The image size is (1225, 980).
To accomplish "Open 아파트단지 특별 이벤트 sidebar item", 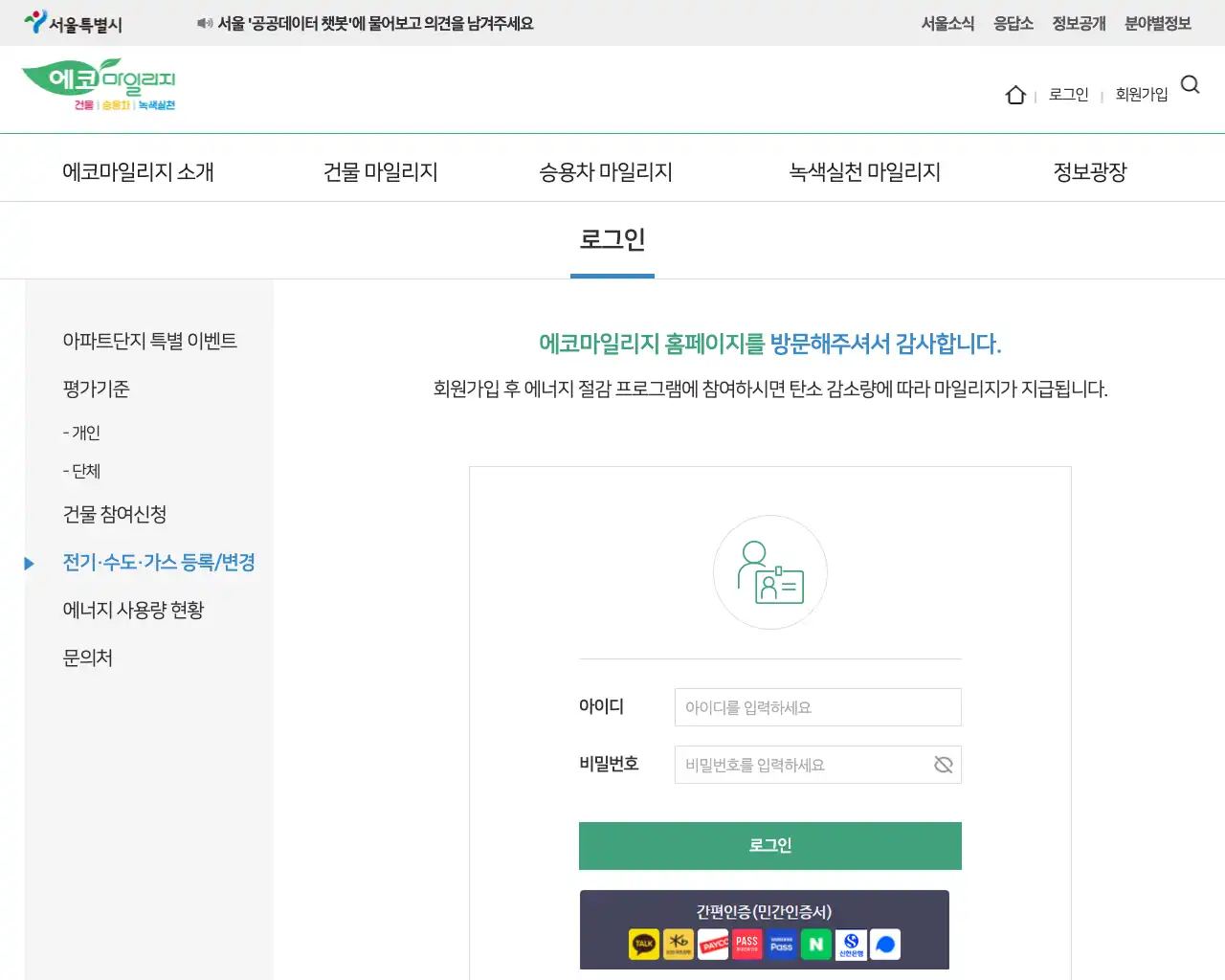I will (149, 341).
